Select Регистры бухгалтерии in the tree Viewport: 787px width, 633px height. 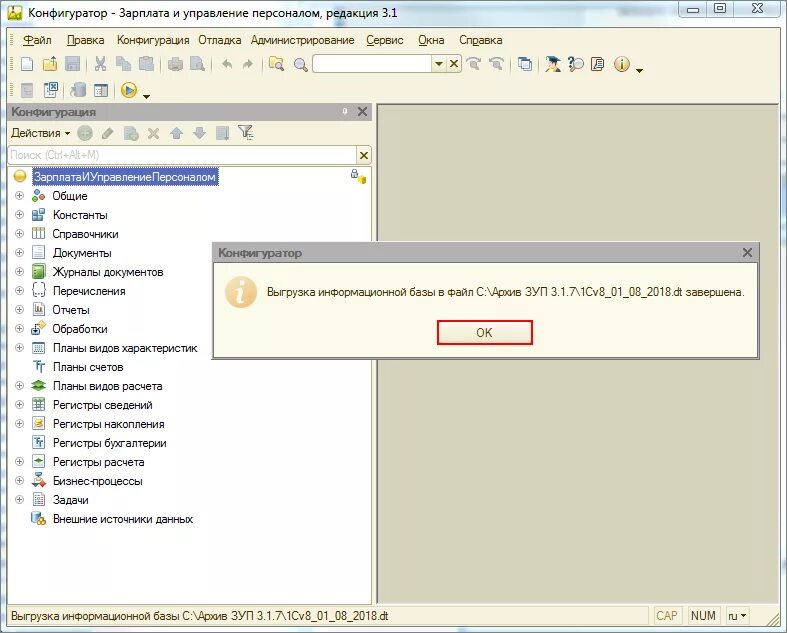pyautogui.click(x=109, y=443)
